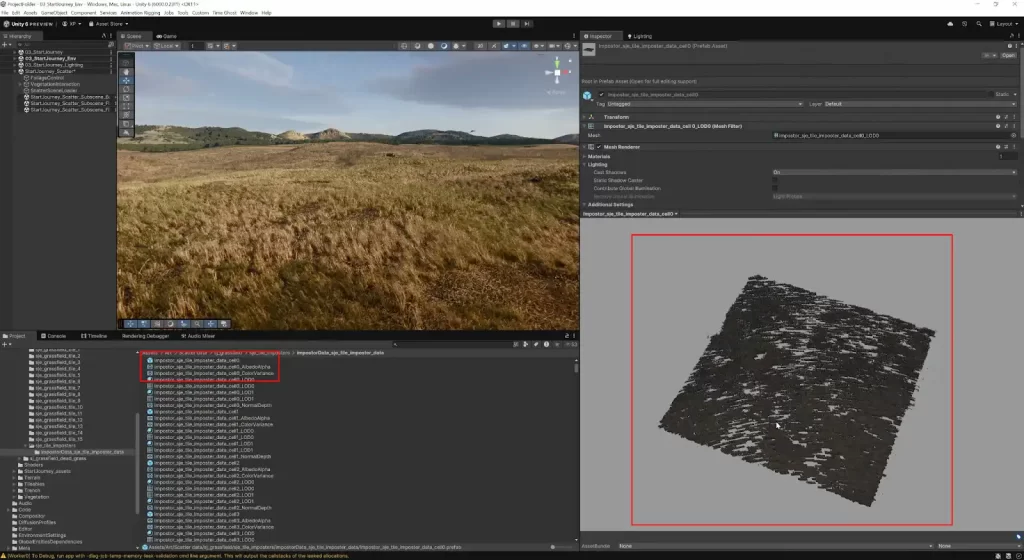
Task: Open the GameObject menu
Action: 53,13
